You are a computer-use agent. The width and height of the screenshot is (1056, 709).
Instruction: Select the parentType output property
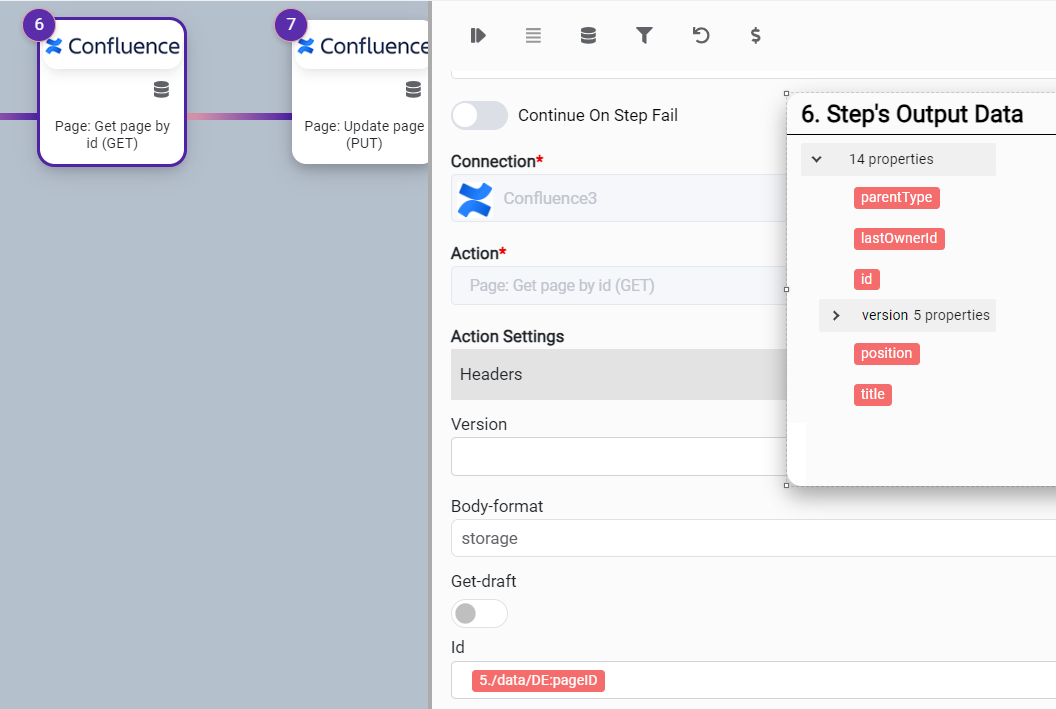tap(896, 198)
